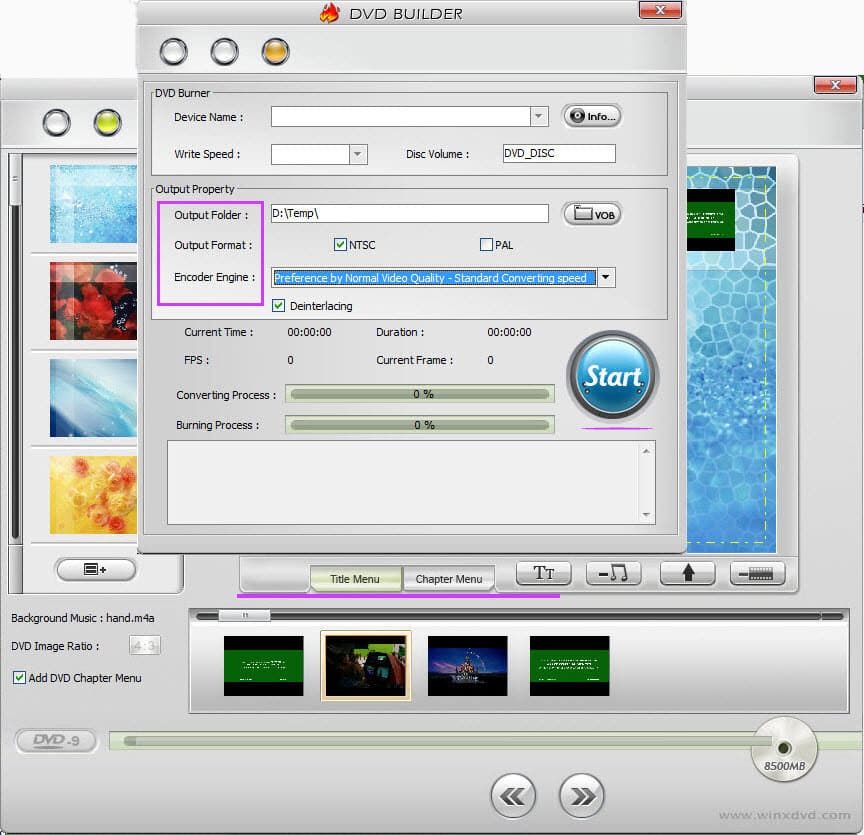Screen dimensions: 864x835
Task: Click the Info button next to Device Name
Action: pyautogui.click(x=591, y=115)
